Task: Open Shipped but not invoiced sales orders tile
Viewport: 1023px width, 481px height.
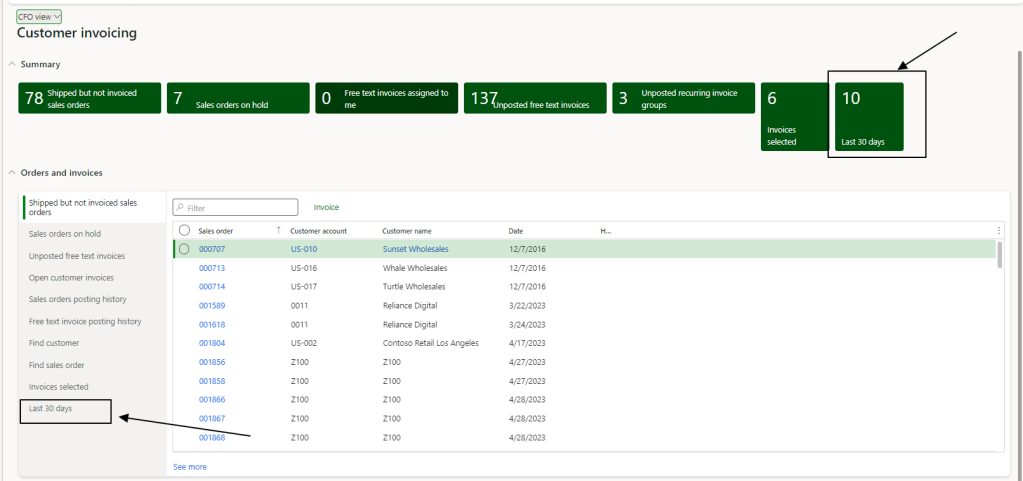Action: (90, 98)
